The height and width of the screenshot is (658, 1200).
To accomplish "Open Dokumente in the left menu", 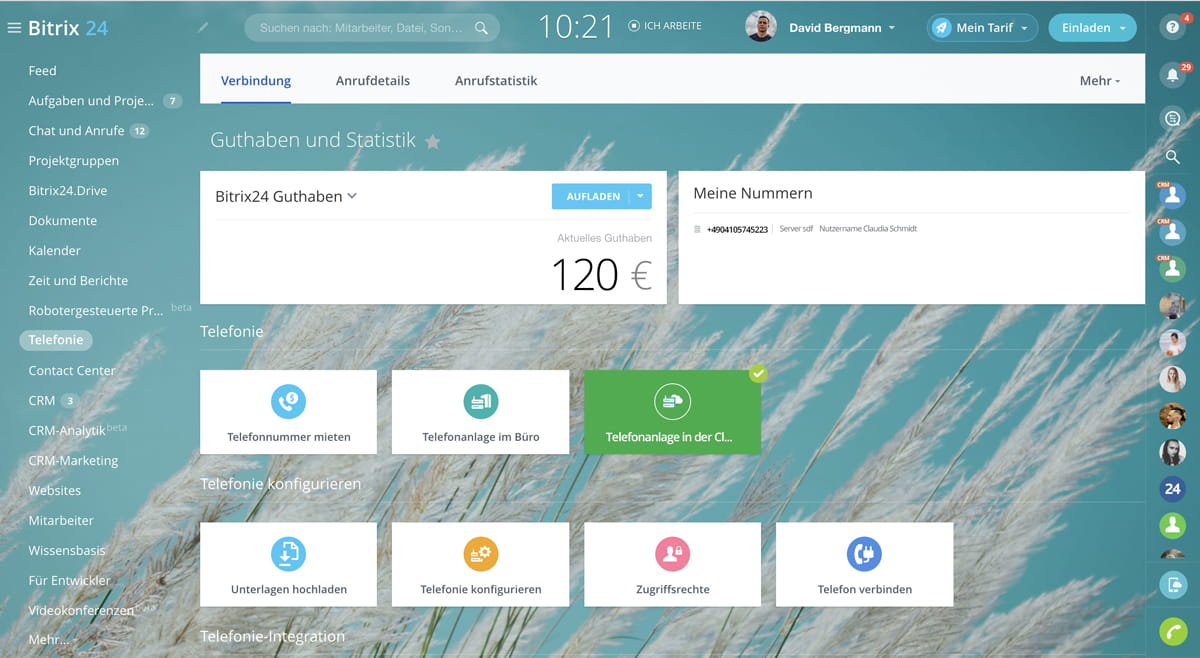I will pyautogui.click(x=63, y=221).
